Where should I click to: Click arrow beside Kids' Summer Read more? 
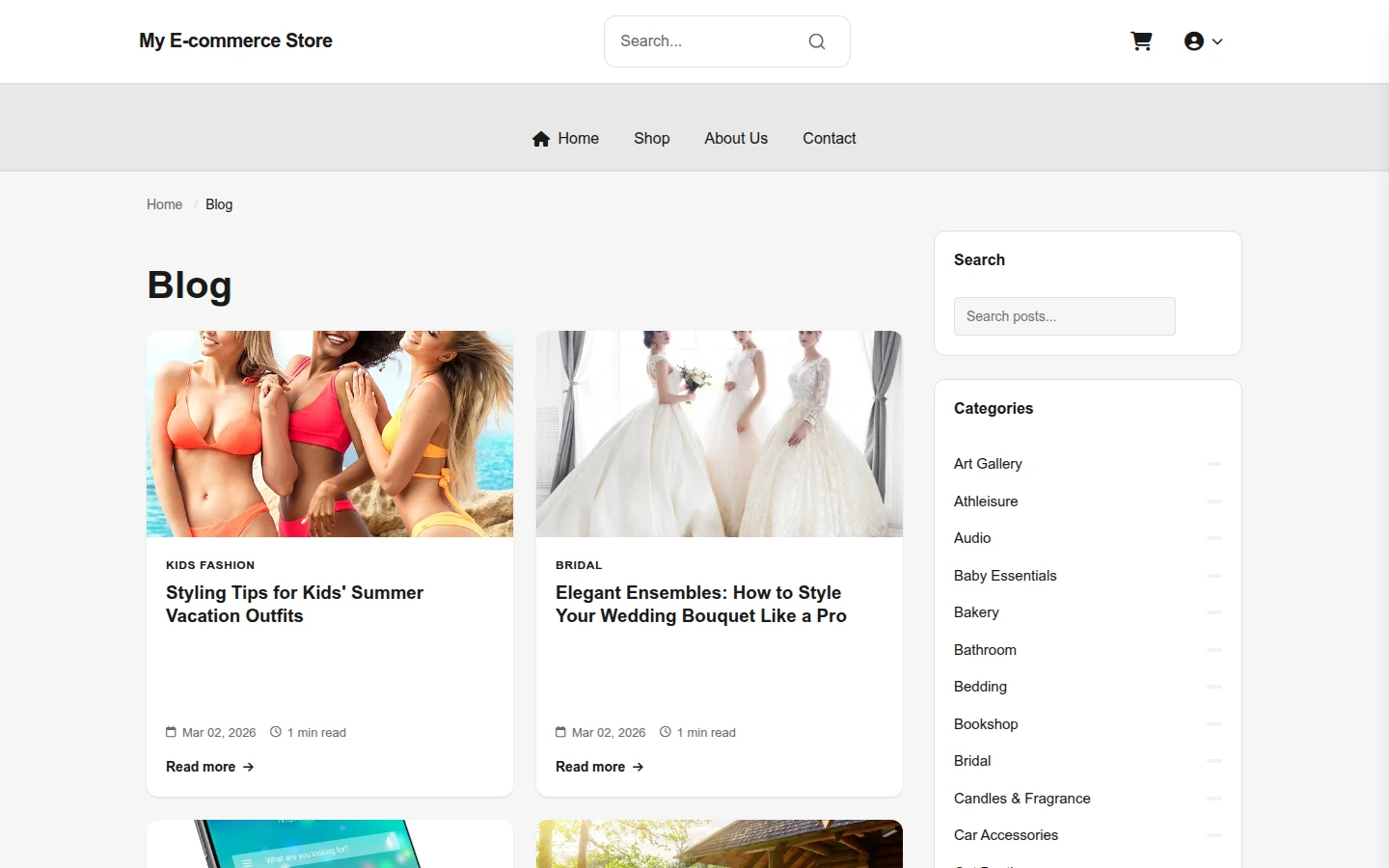[x=249, y=767]
